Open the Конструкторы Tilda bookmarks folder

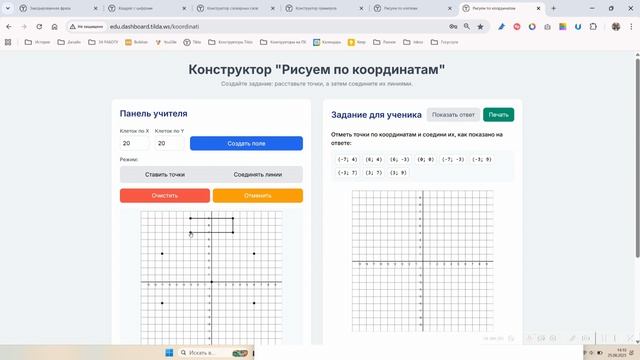tap(231, 42)
